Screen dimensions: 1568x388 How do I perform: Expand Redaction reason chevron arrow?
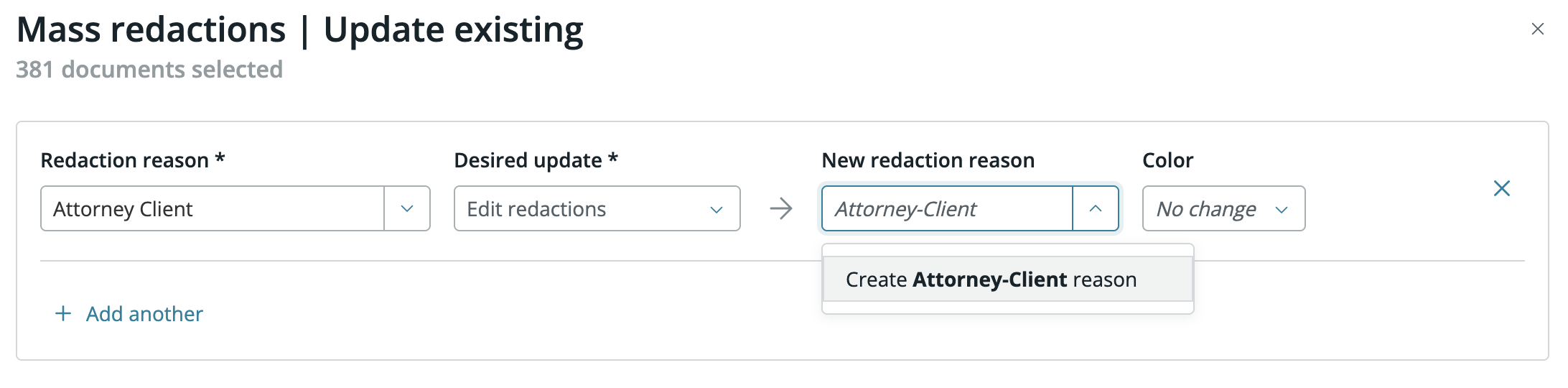pos(407,208)
